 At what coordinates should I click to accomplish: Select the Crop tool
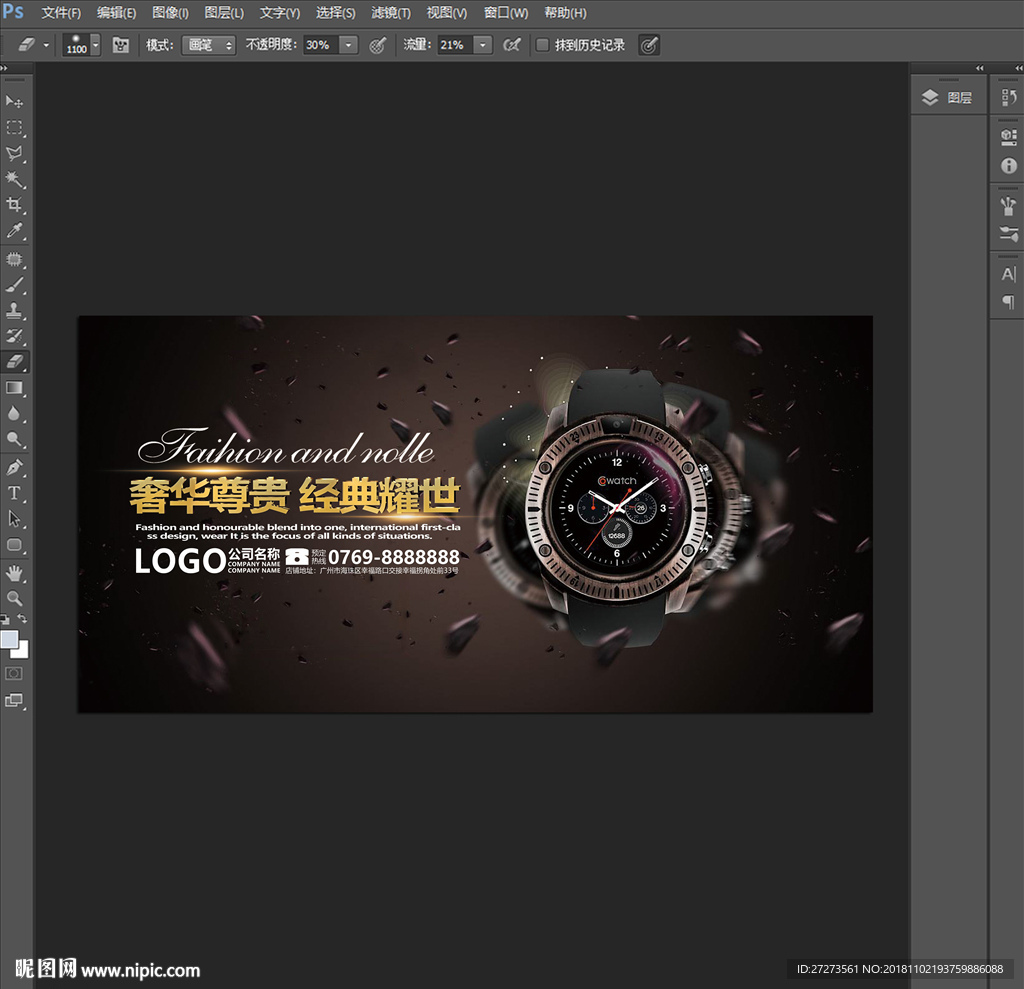tap(14, 204)
